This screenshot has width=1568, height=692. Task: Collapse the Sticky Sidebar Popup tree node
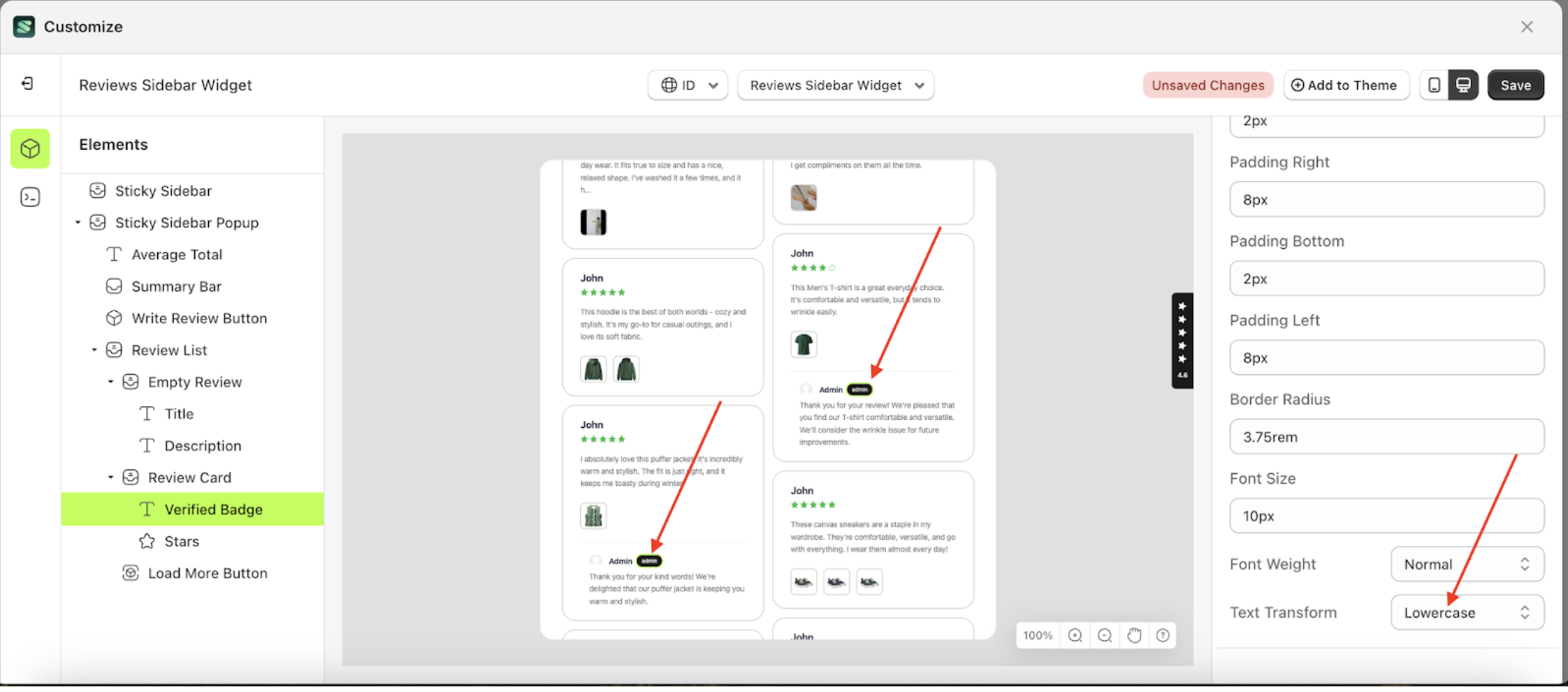tap(78, 222)
